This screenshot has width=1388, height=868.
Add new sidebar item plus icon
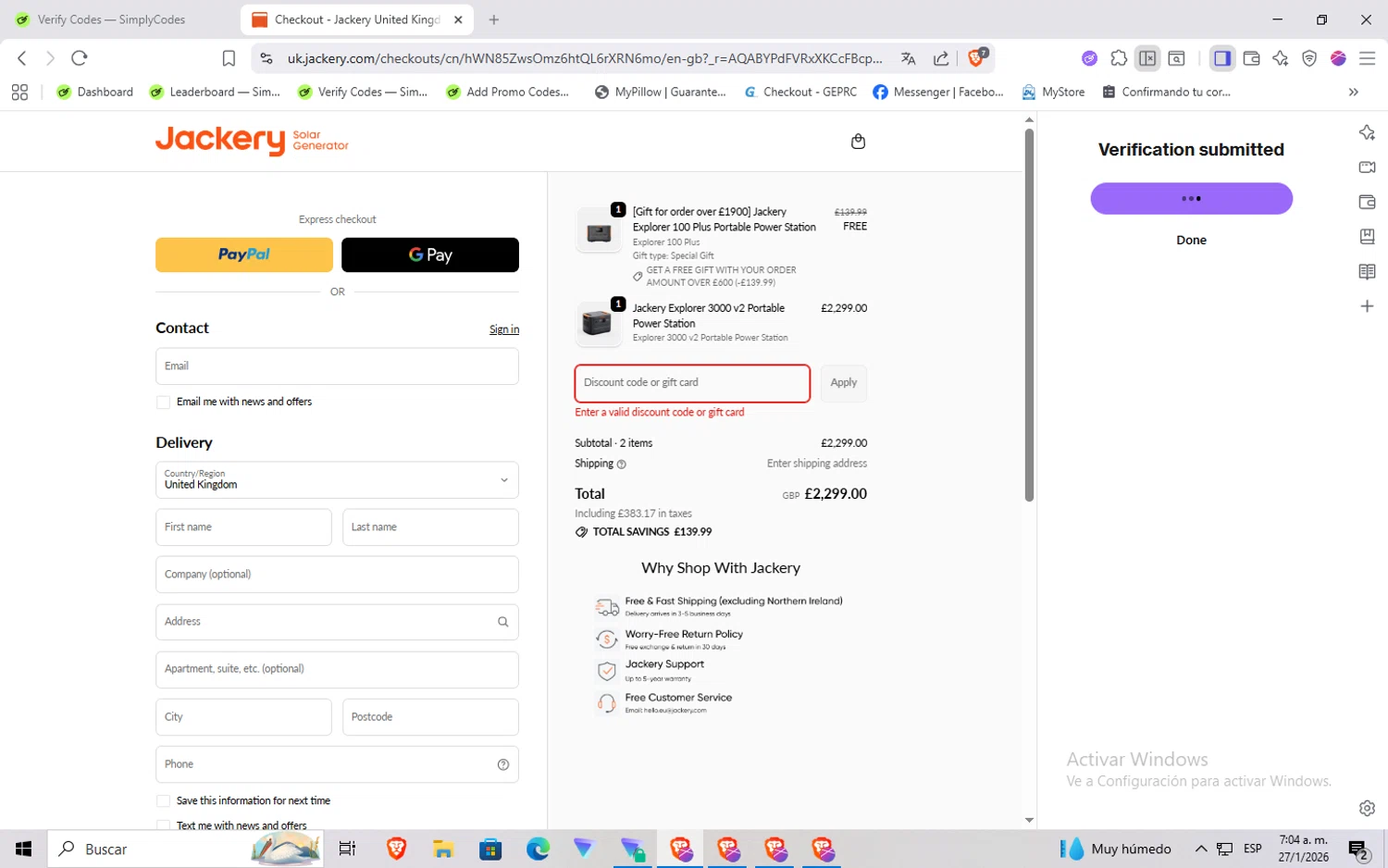point(1367,306)
